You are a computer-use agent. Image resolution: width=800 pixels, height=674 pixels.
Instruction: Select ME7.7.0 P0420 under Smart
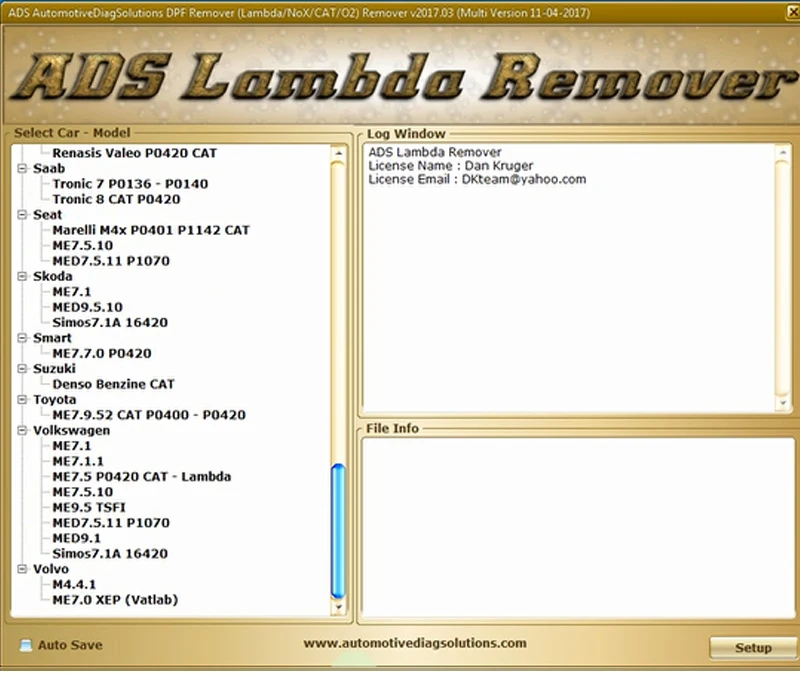pos(102,354)
